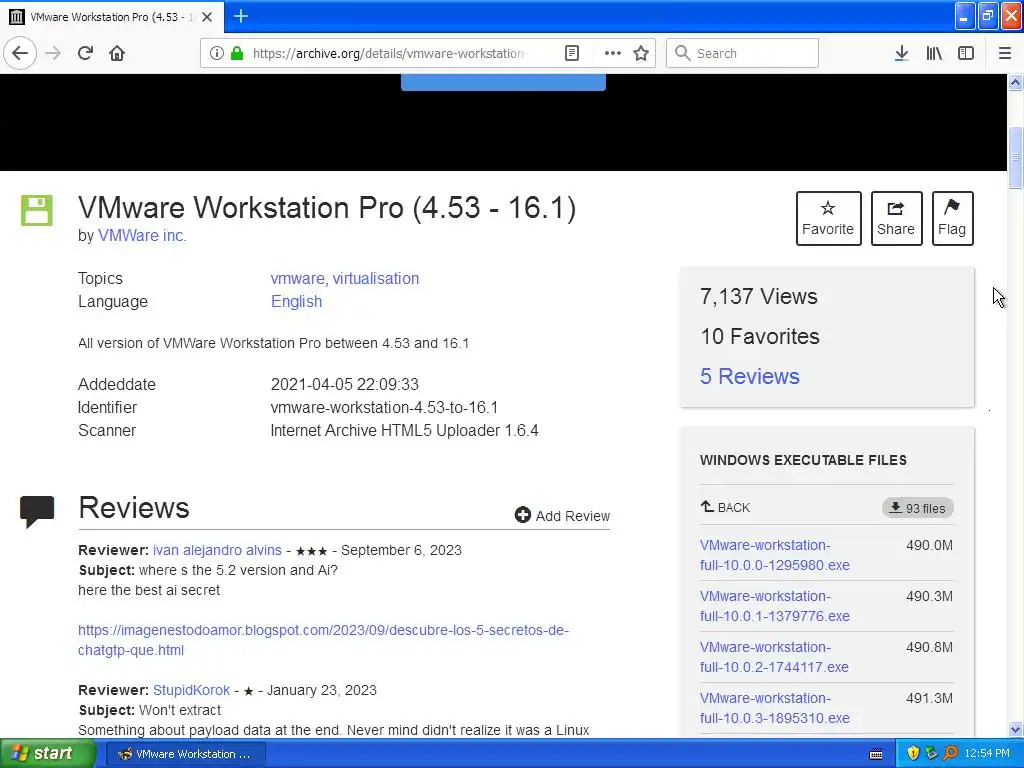Open reviewer StupidKorok profile

191,690
